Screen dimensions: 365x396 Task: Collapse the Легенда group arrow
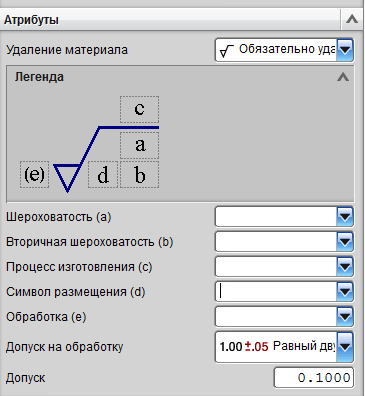tap(343, 77)
